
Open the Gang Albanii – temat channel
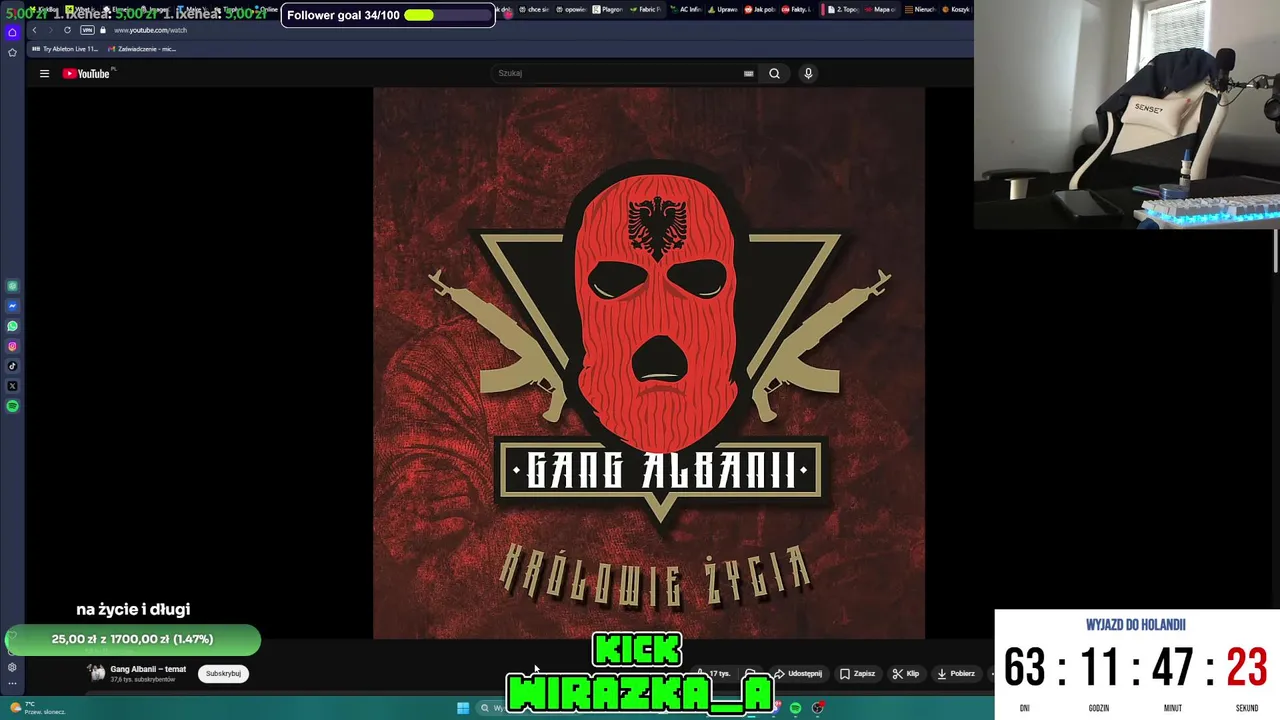148,669
